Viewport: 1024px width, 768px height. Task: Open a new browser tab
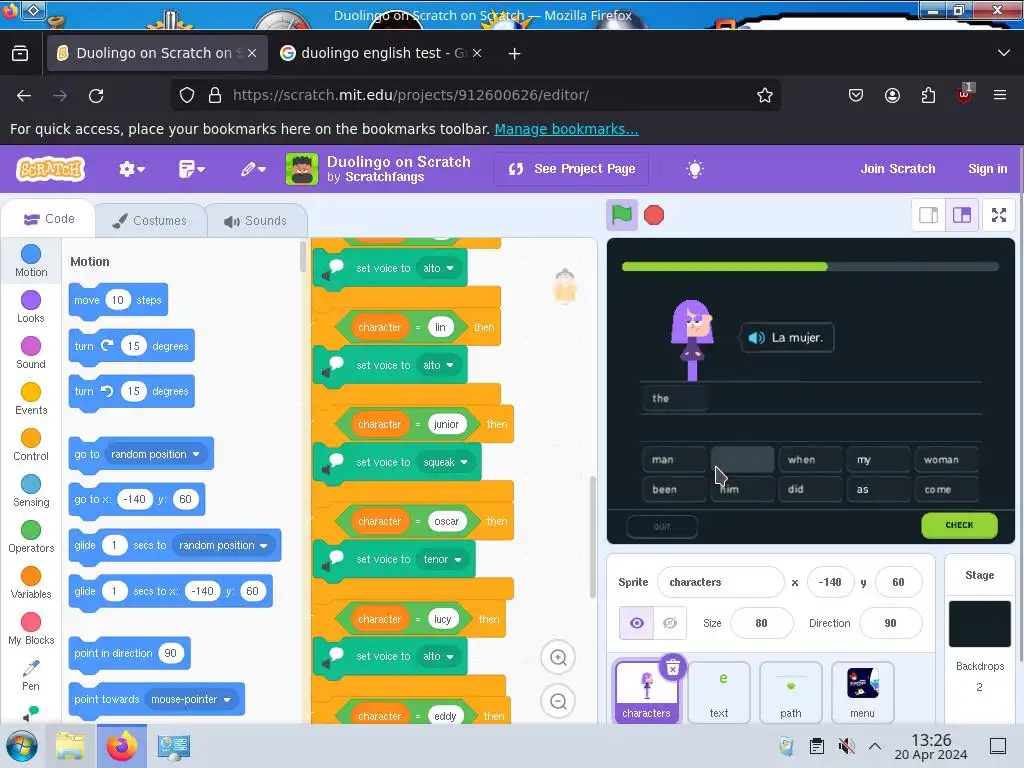[515, 54]
